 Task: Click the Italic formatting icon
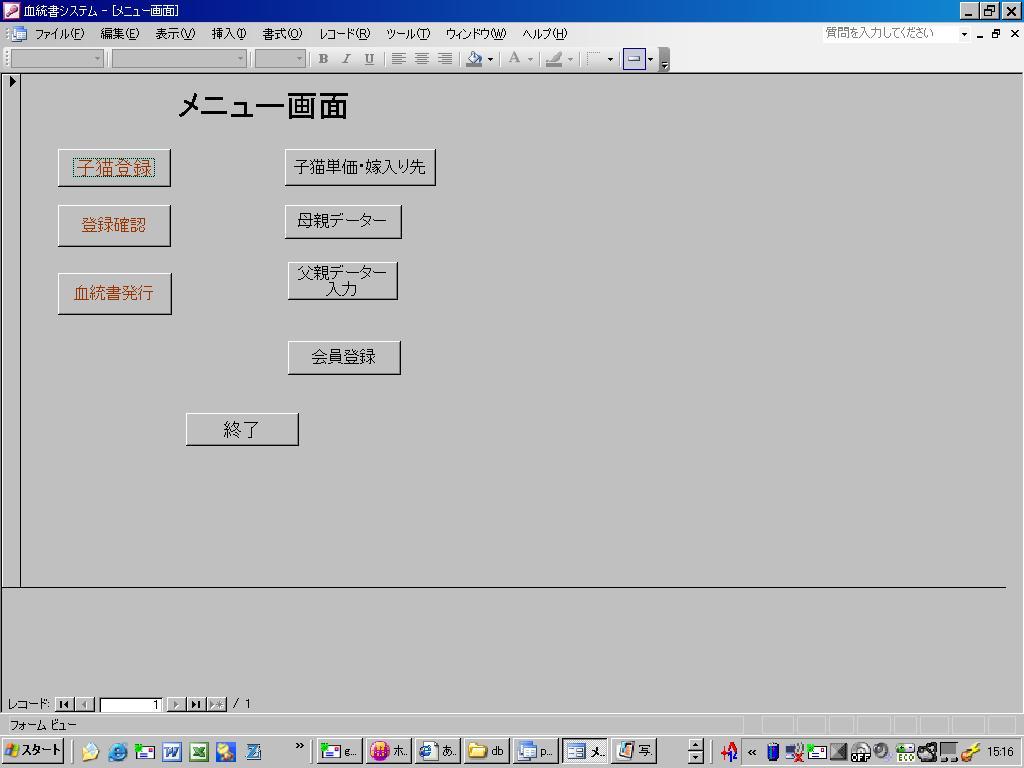(x=346, y=59)
